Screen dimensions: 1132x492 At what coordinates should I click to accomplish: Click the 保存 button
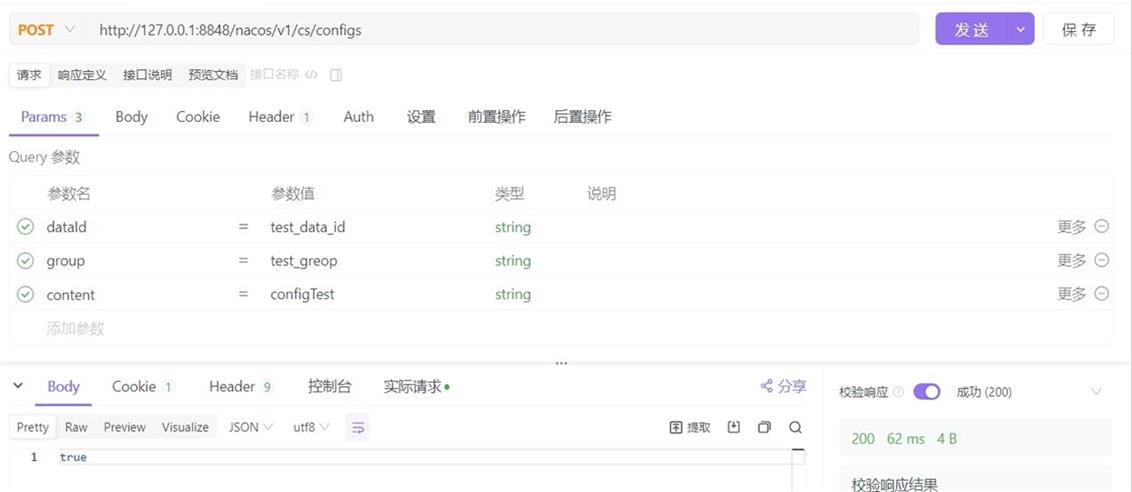(x=1079, y=30)
